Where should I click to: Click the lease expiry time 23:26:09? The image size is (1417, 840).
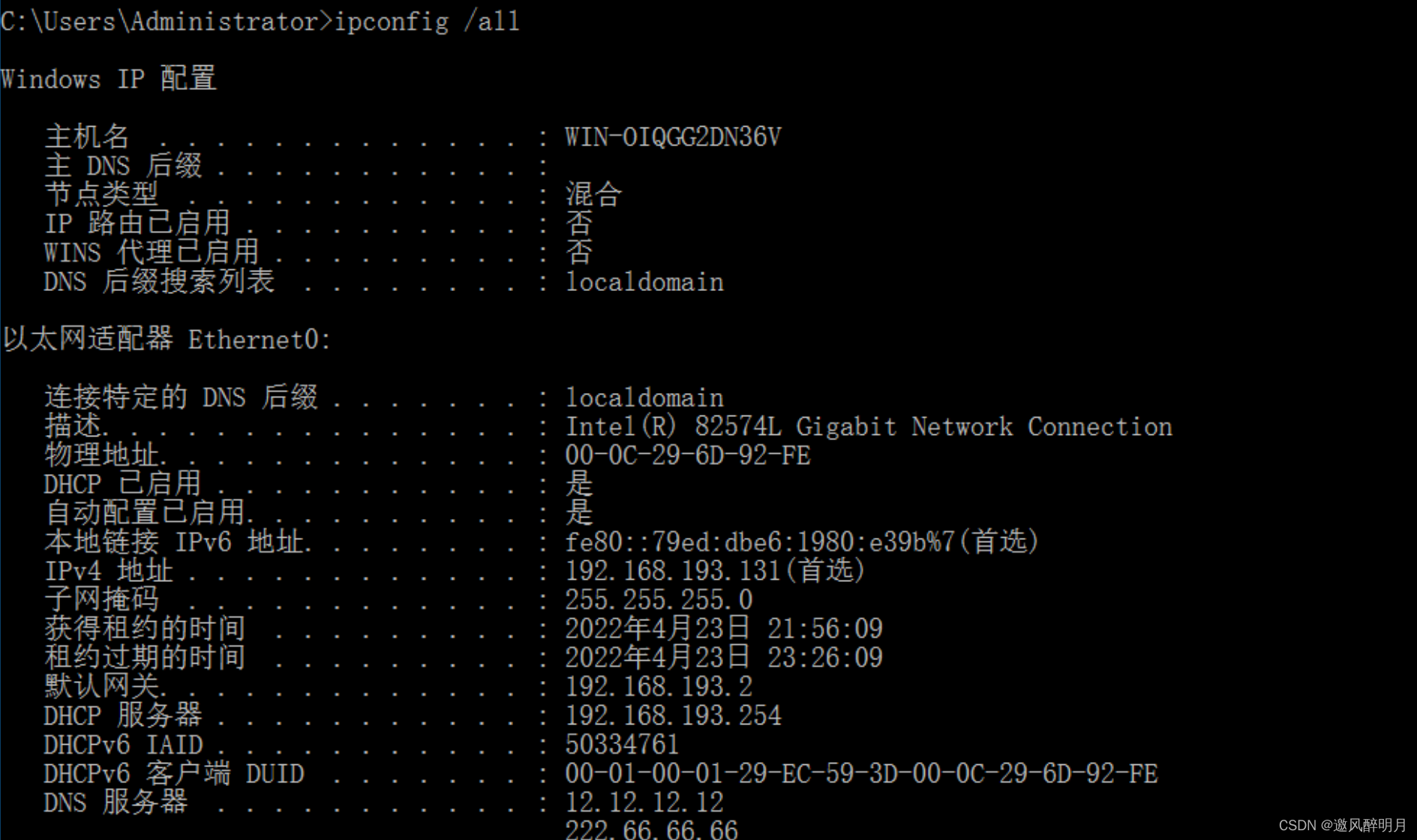point(824,658)
